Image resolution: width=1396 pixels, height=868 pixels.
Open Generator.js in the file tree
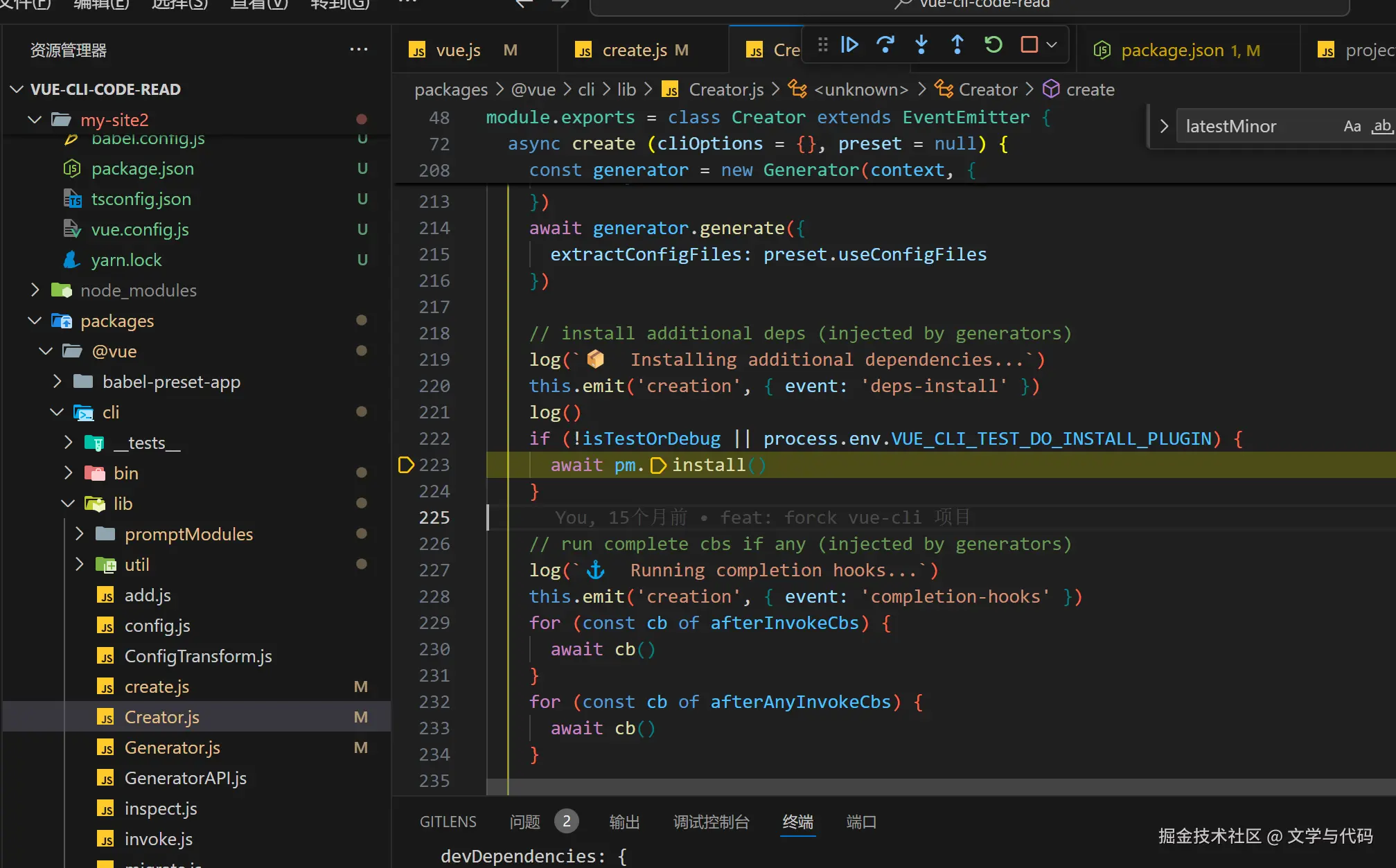(172, 747)
